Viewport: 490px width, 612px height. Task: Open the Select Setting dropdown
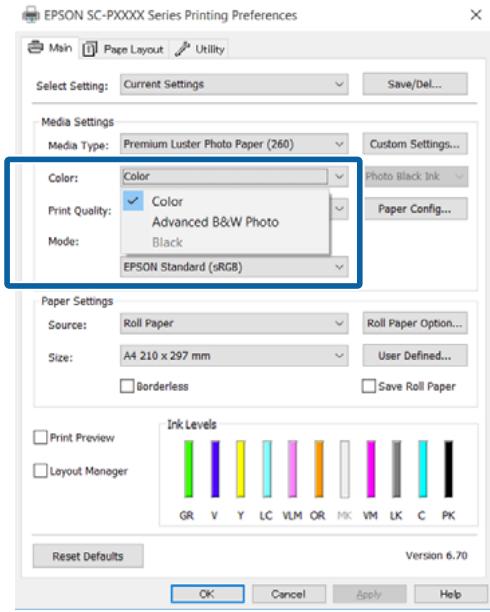[234, 84]
